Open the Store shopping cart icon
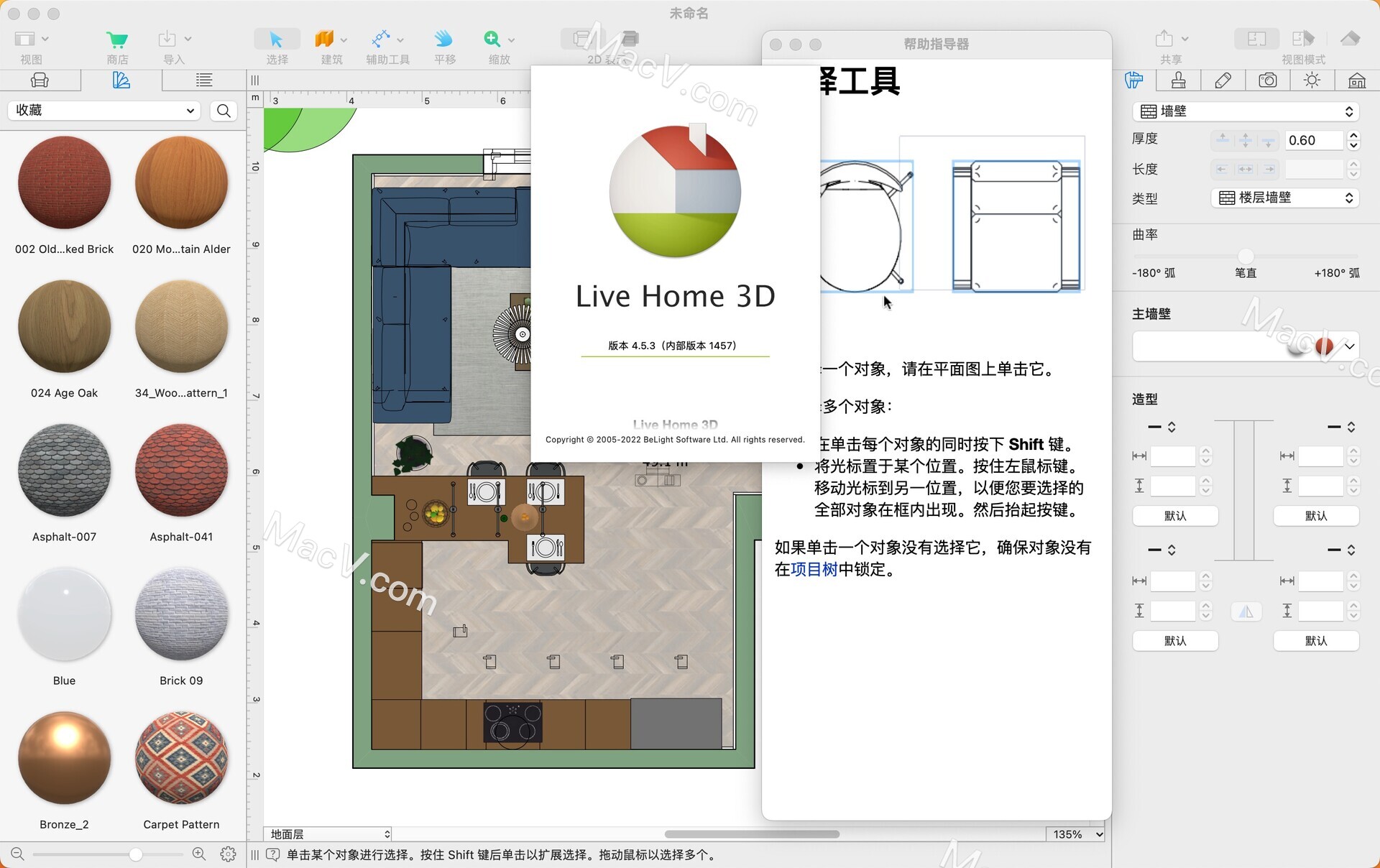This screenshot has height=868, width=1380. 116,40
